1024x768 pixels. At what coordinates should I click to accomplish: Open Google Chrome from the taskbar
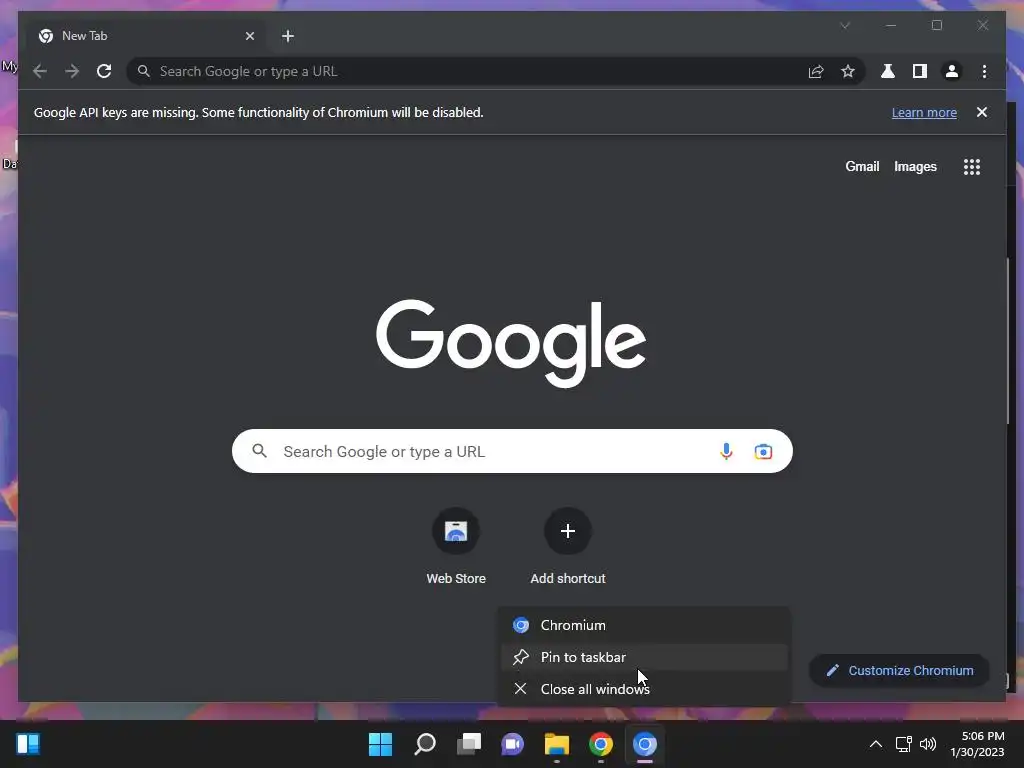(601, 744)
